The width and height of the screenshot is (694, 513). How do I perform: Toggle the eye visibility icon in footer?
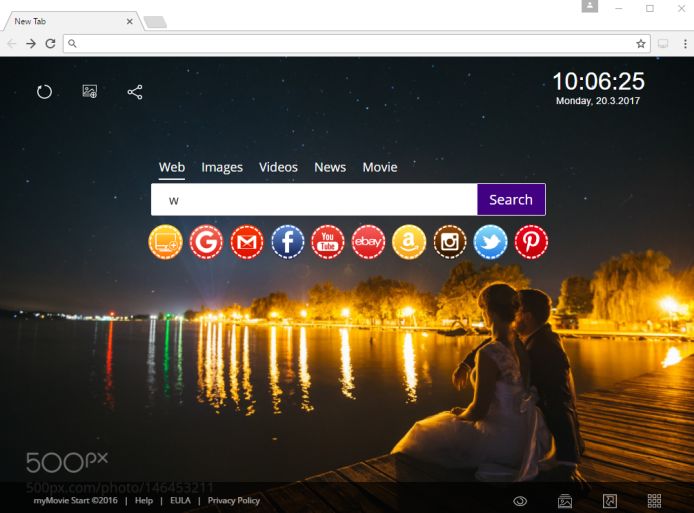[520, 501]
